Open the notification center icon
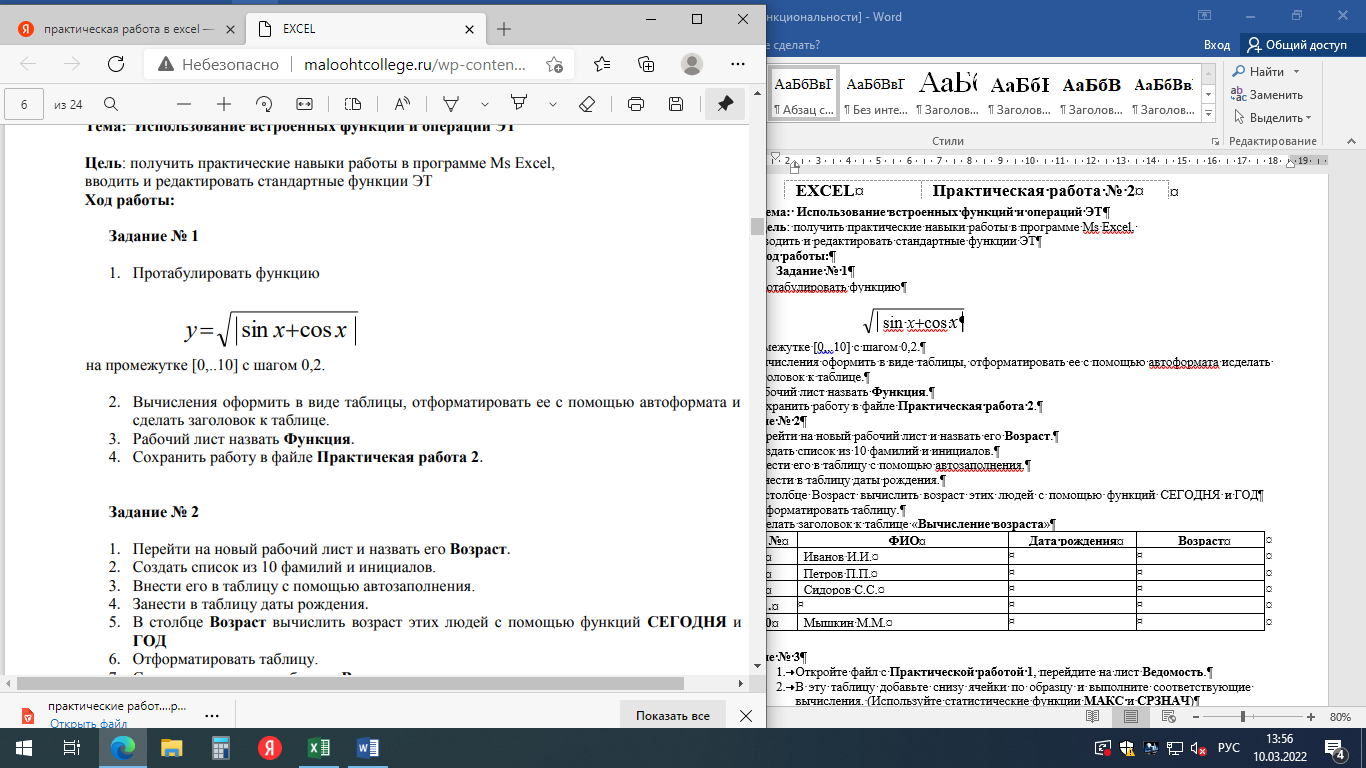 pyautogui.click(x=1335, y=747)
